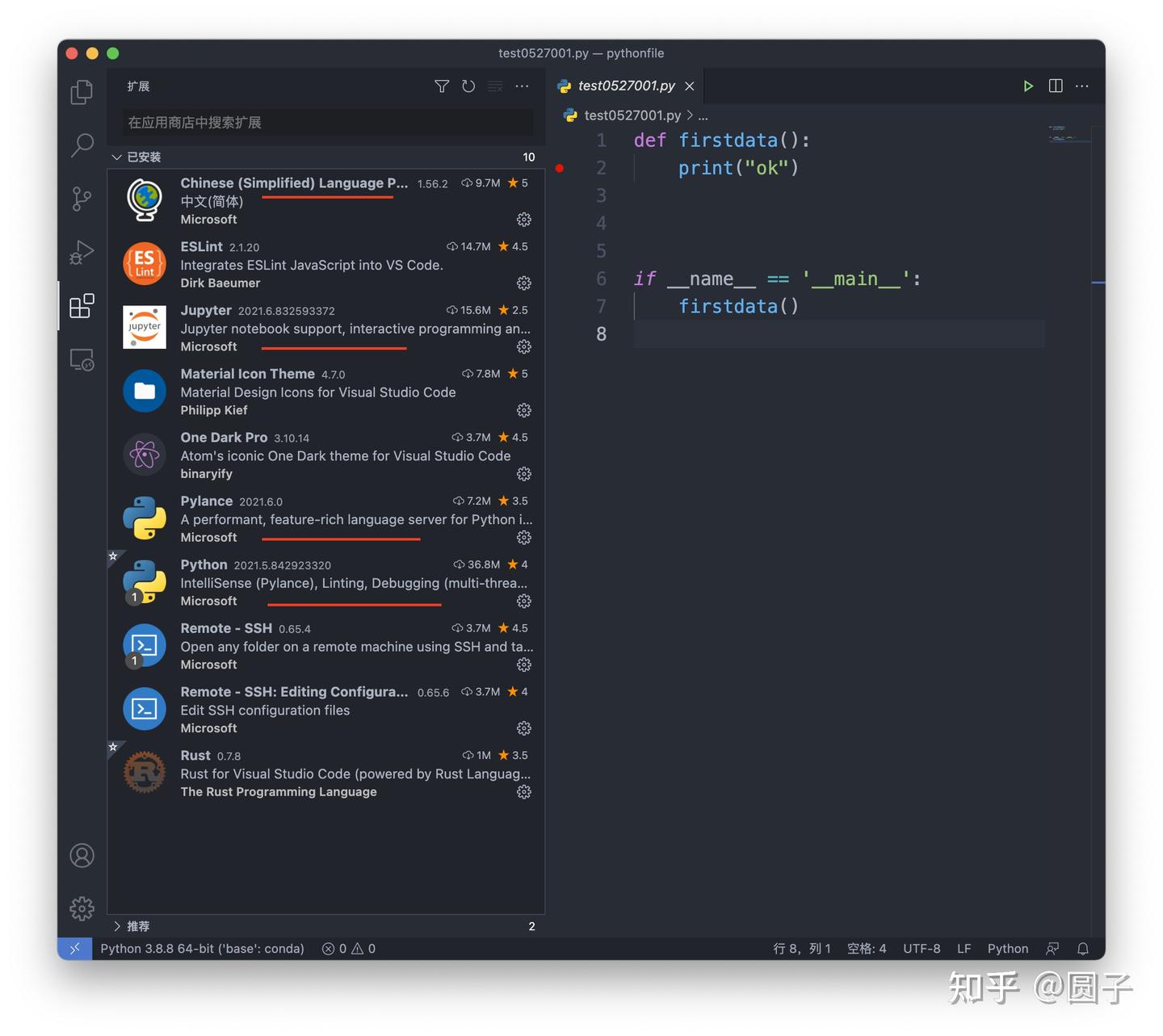
Task: Open settings gear for the ESLint extension
Action: point(523,283)
